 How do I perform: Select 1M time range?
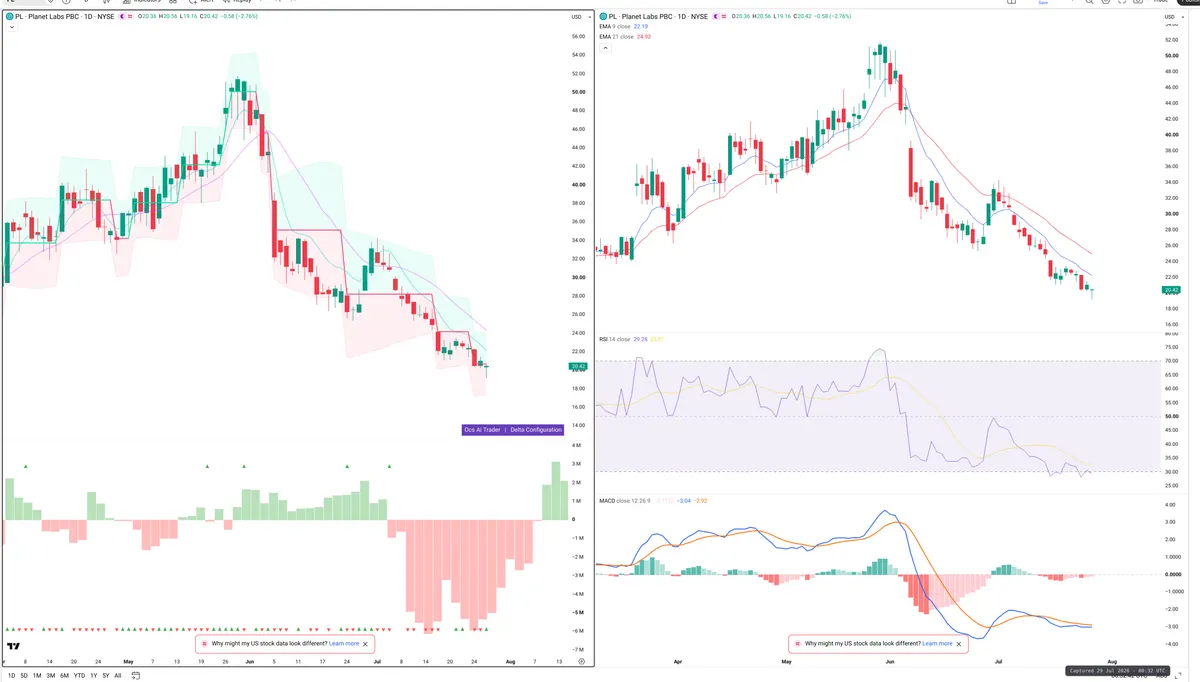tap(37, 676)
